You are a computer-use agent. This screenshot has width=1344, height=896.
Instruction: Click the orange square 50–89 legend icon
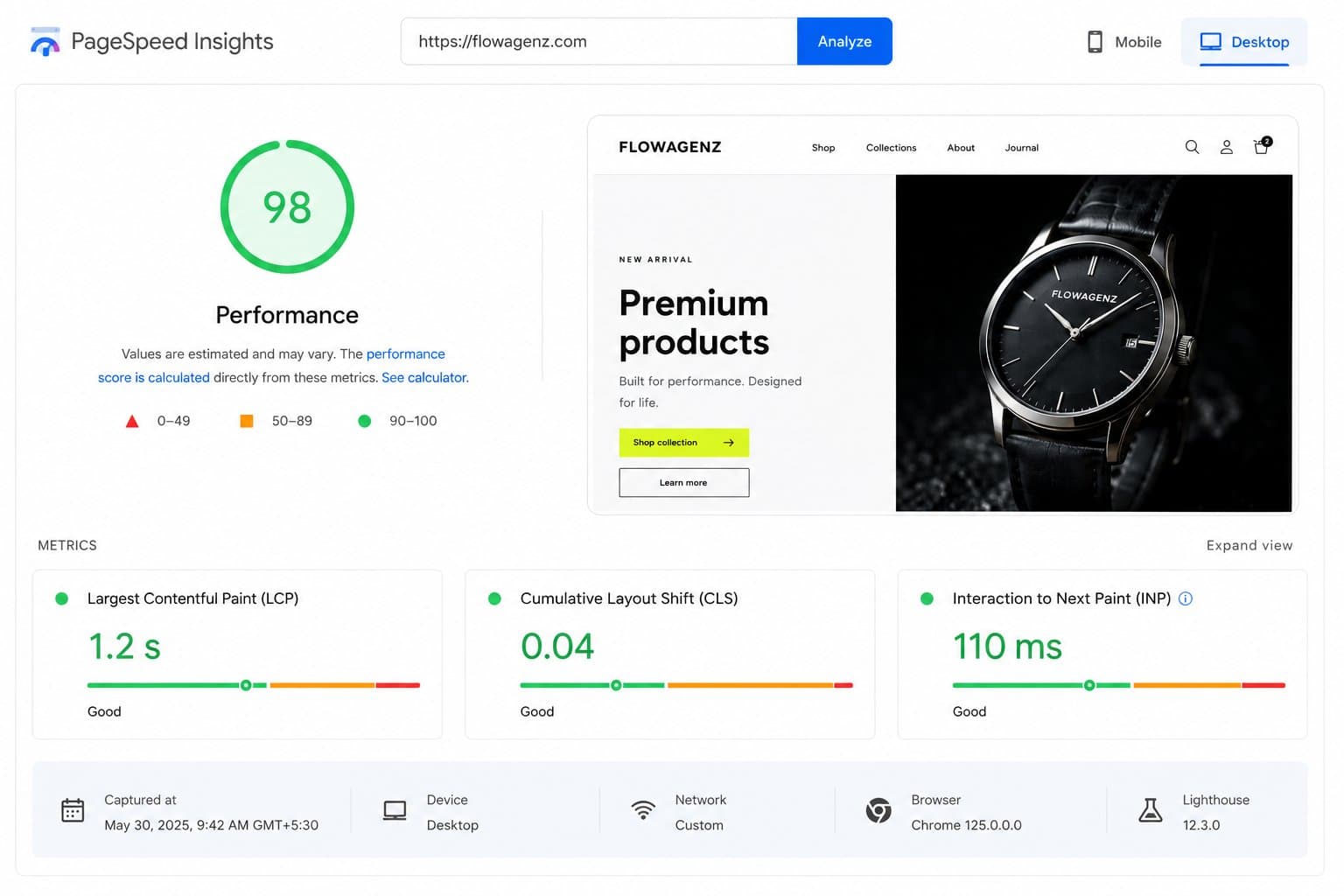point(247,421)
